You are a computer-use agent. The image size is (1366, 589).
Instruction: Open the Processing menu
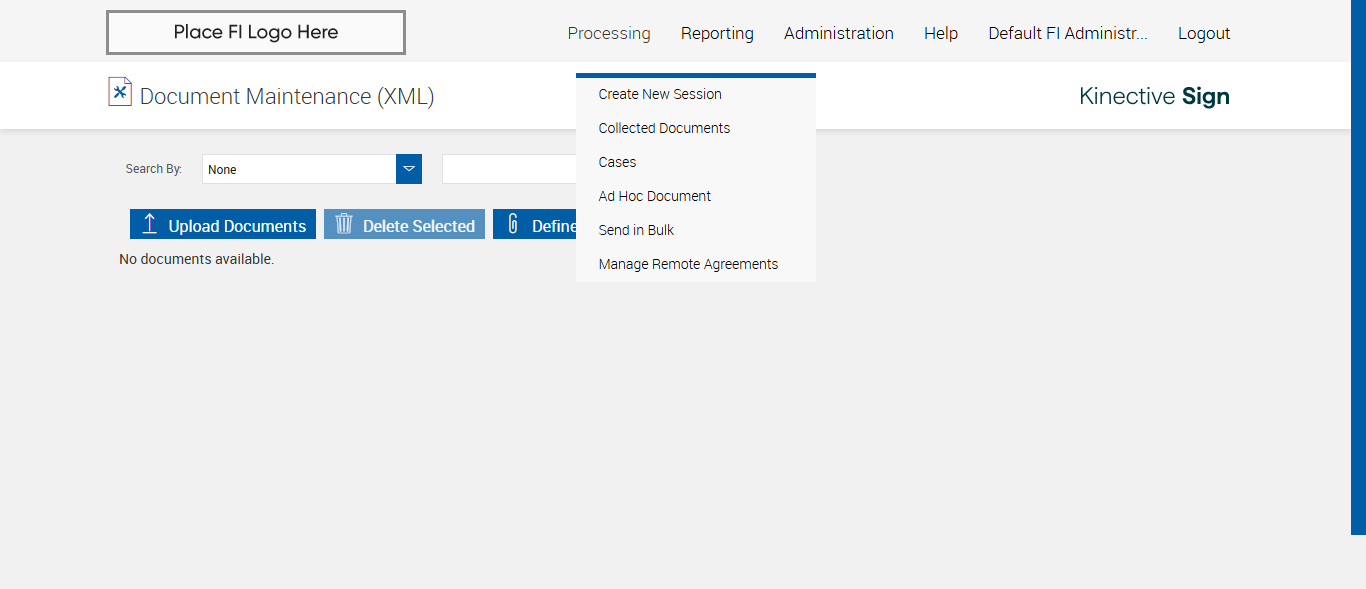click(x=609, y=33)
